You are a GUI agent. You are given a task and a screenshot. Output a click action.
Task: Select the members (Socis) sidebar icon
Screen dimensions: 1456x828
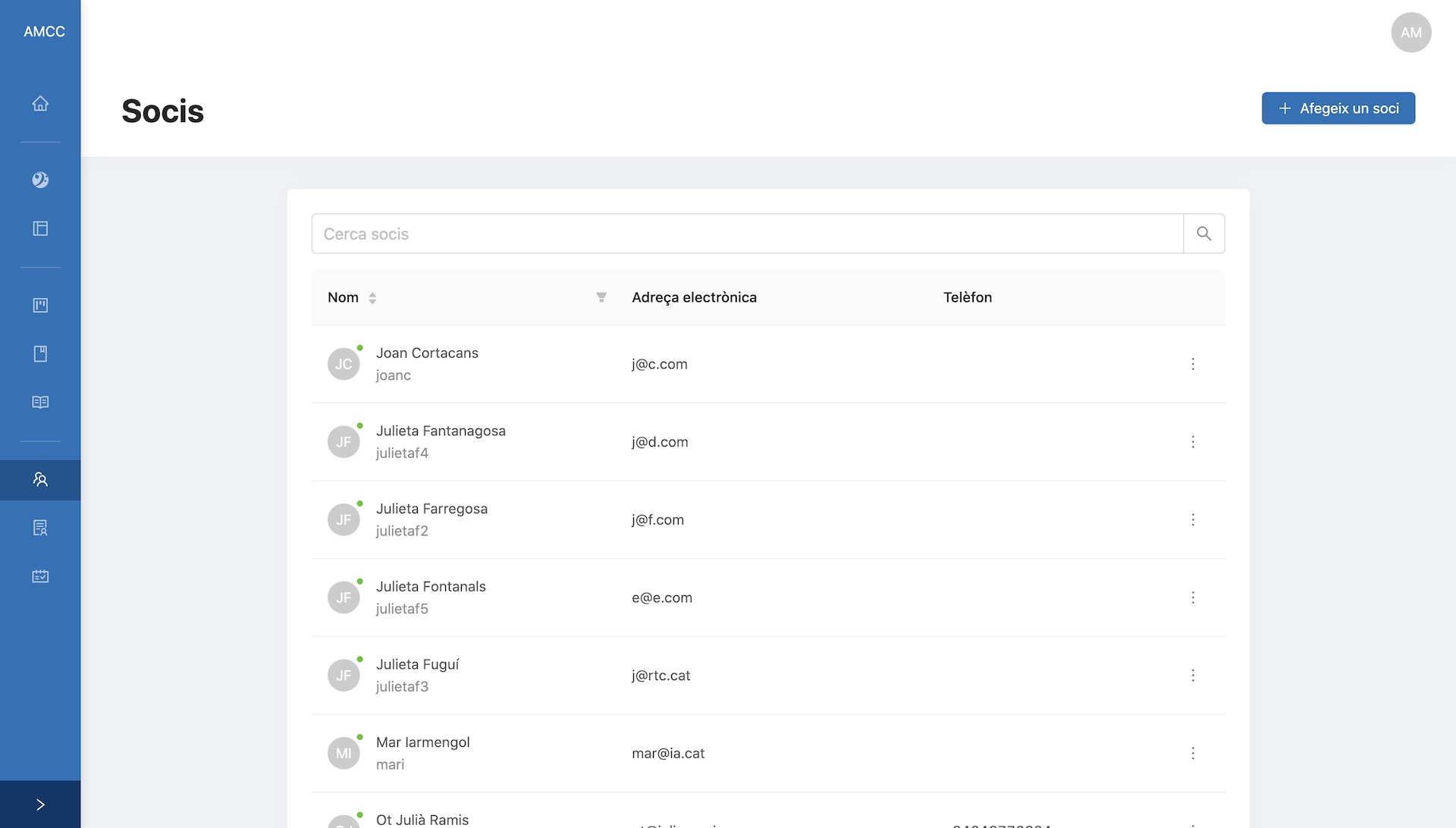pyautogui.click(x=40, y=479)
